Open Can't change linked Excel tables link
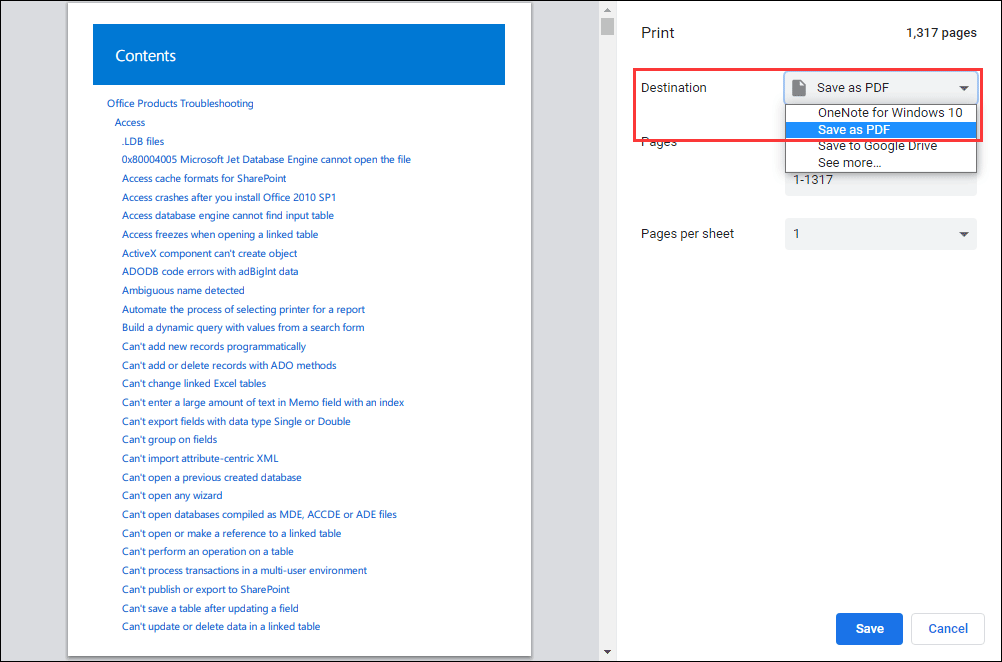The width and height of the screenshot is (1002, 662). tap(194, 384)
